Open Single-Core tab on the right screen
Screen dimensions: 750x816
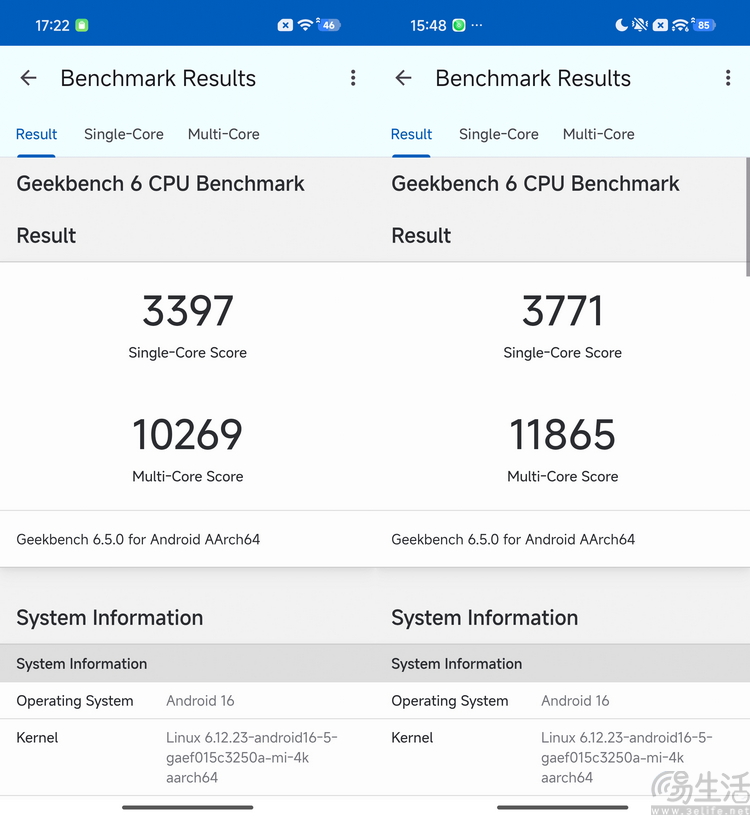[499, 134]
